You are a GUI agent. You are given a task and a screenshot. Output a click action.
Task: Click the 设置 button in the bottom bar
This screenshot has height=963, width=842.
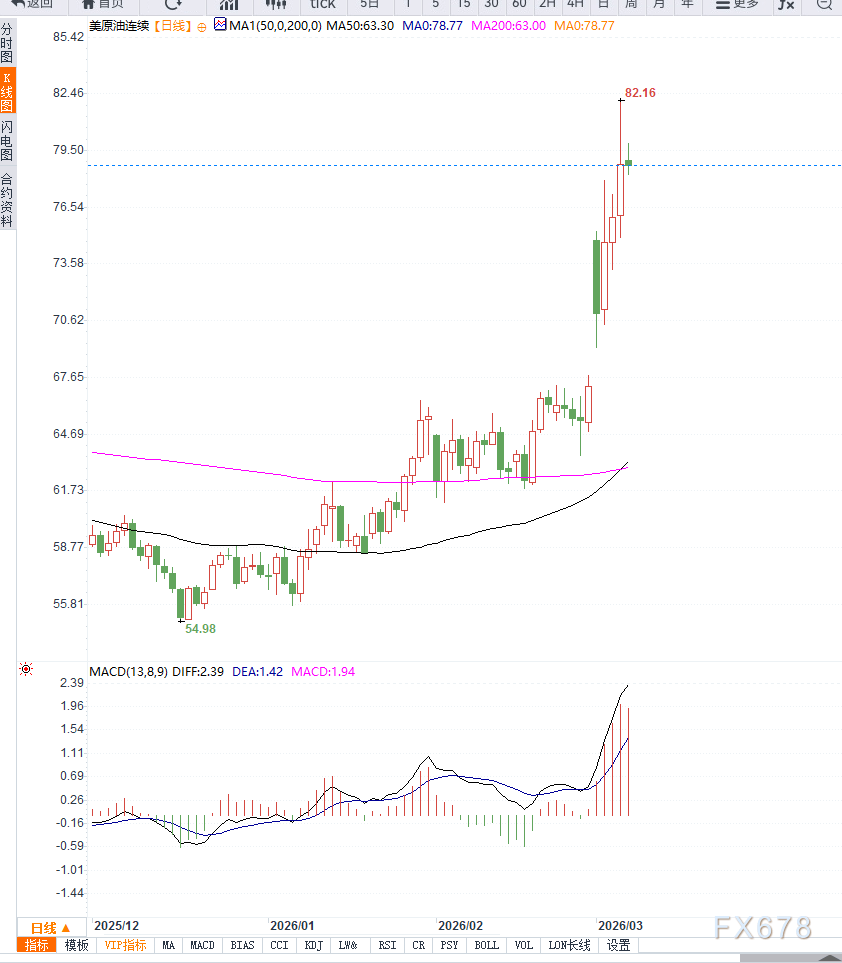tap(619, 945)
